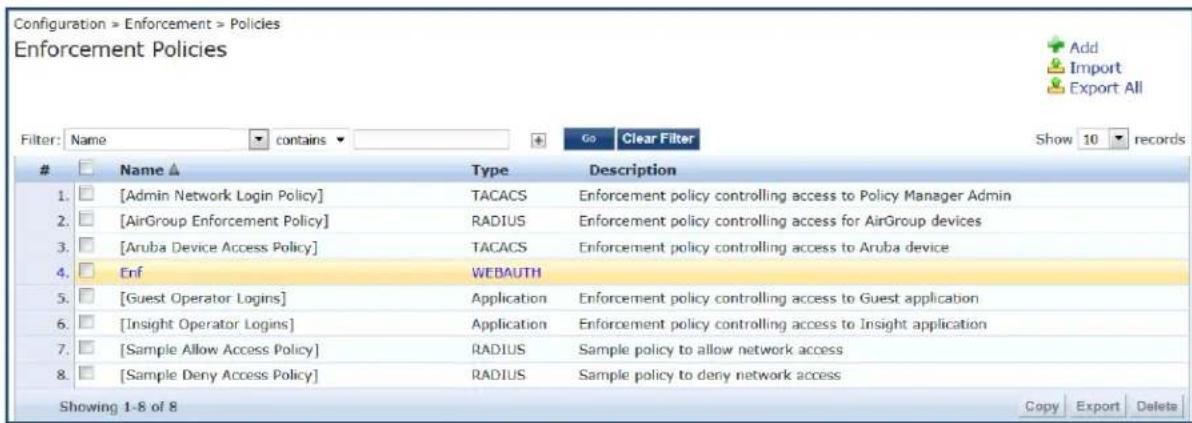Click the Clear Filter button
Screen dimensions: 1192x423
tap(658, 140)
